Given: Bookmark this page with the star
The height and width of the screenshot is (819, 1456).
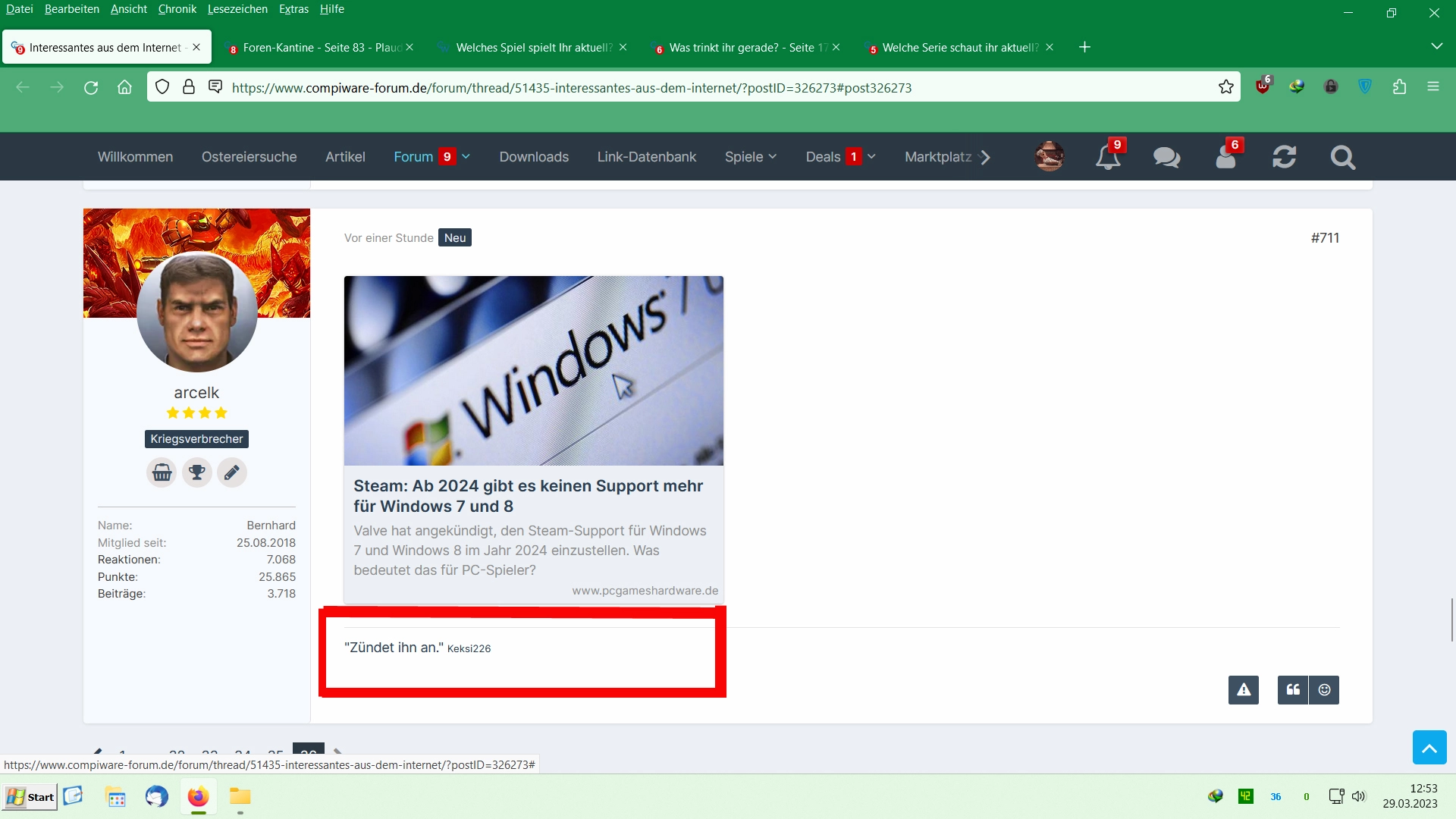Looking at the screenshot, I should (1225, 87).
